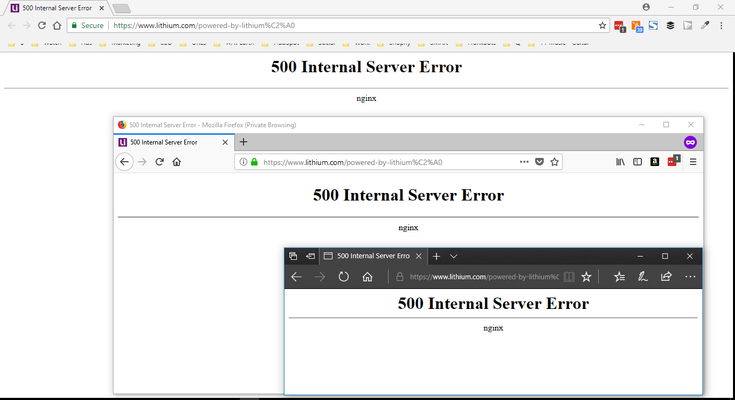Select Edge's 500 Internal Server Error tab
The height and width of the screenshot is (400, 735).
[x=373, y=256]
